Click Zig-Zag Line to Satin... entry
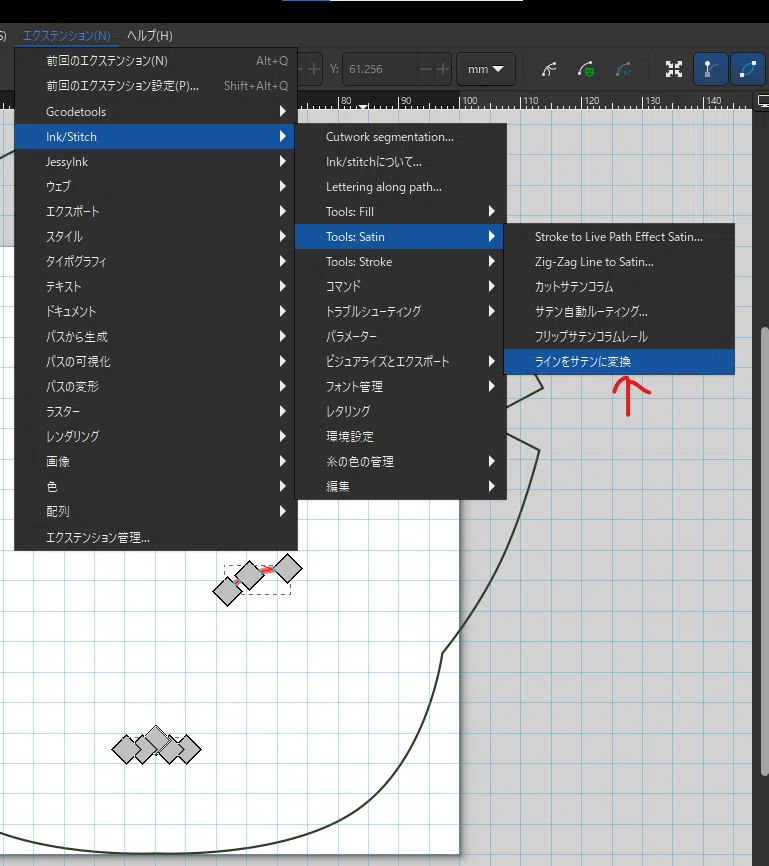Image resolution: width=769 pixels, height=866 pixels. 619,262
